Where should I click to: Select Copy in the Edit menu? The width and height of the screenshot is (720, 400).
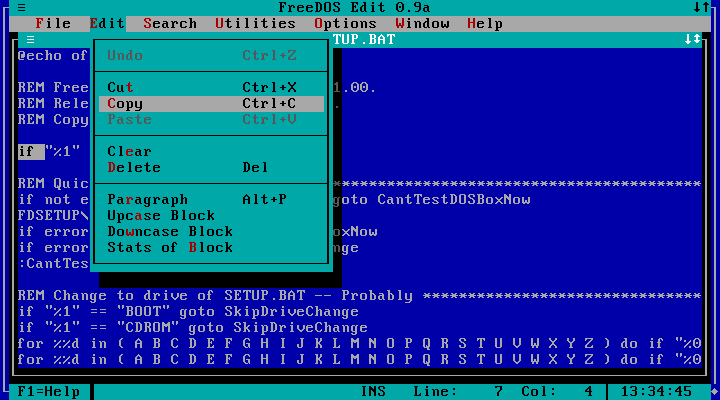tap(211, 103)
